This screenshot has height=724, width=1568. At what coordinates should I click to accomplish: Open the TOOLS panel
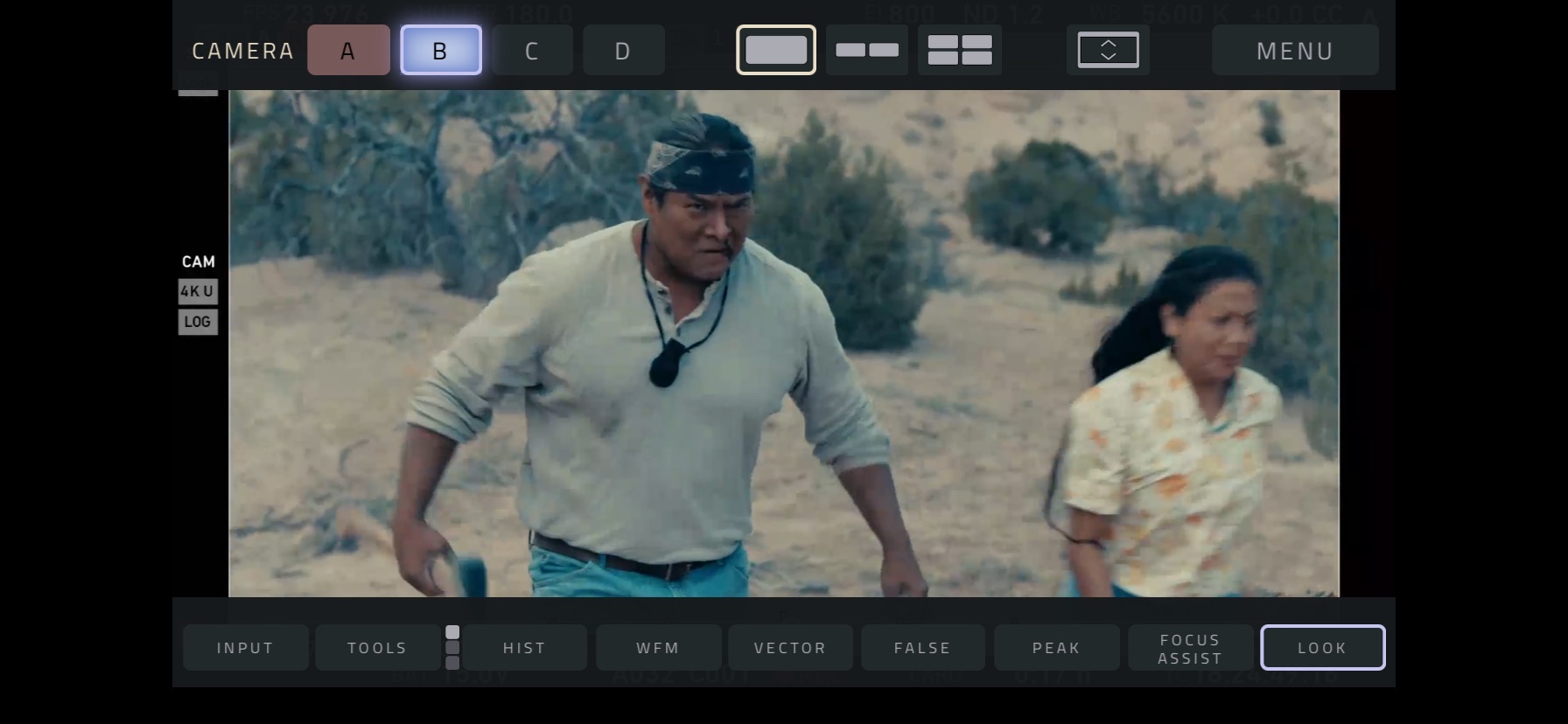[377, 648]
